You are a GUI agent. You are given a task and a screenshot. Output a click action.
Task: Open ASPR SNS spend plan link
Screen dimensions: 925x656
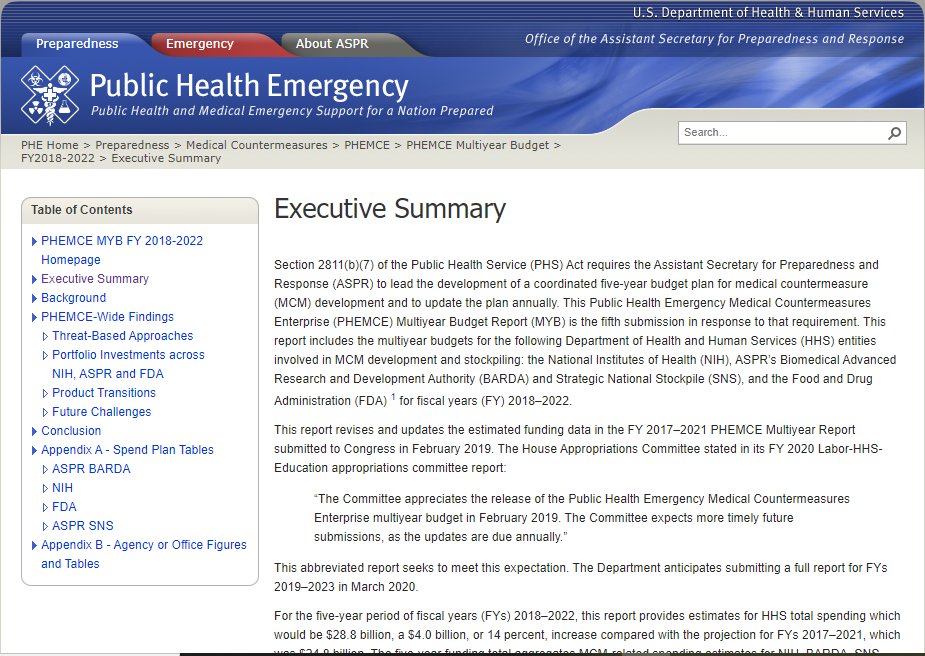pos(83,526)
